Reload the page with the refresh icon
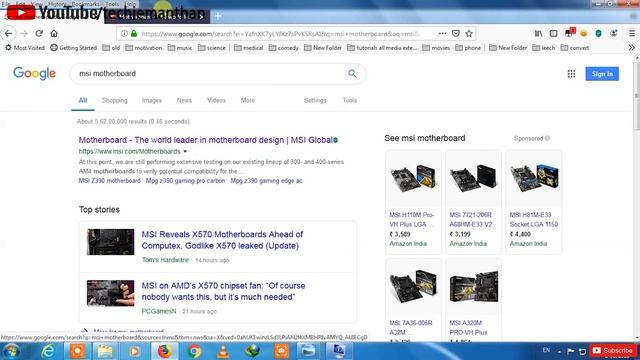 39,33
